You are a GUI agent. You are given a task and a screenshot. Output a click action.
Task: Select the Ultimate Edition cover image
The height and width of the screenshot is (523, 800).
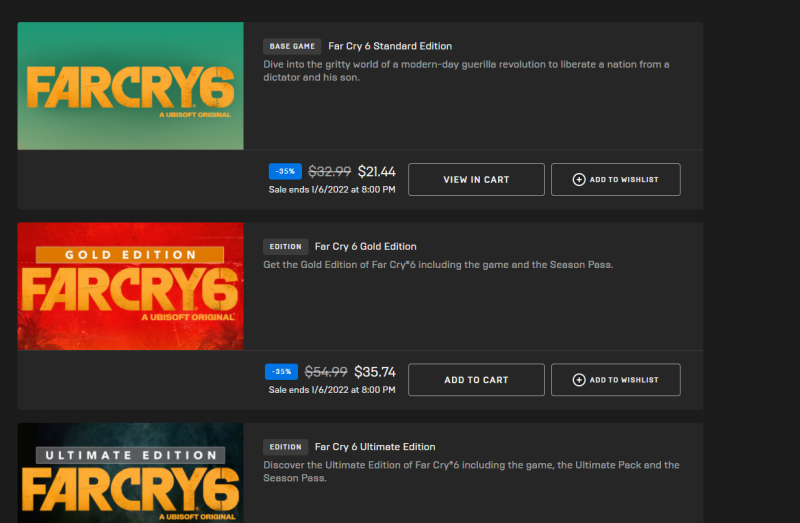[130, 473]
